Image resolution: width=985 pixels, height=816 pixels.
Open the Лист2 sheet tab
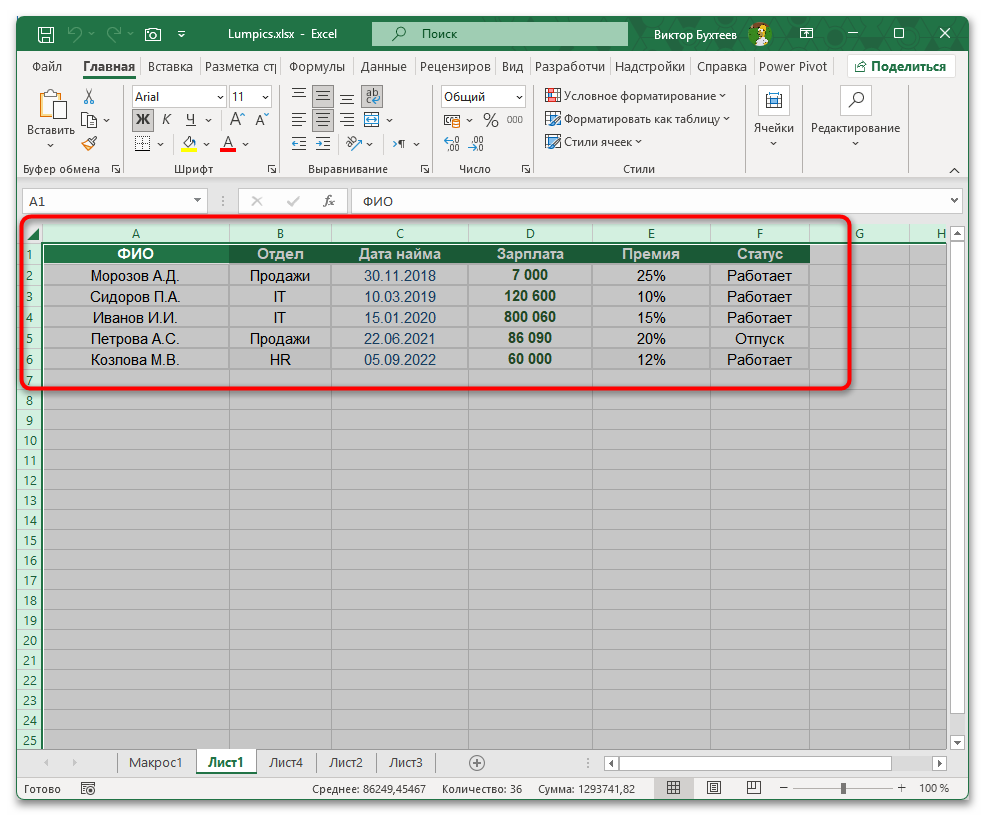345,762
